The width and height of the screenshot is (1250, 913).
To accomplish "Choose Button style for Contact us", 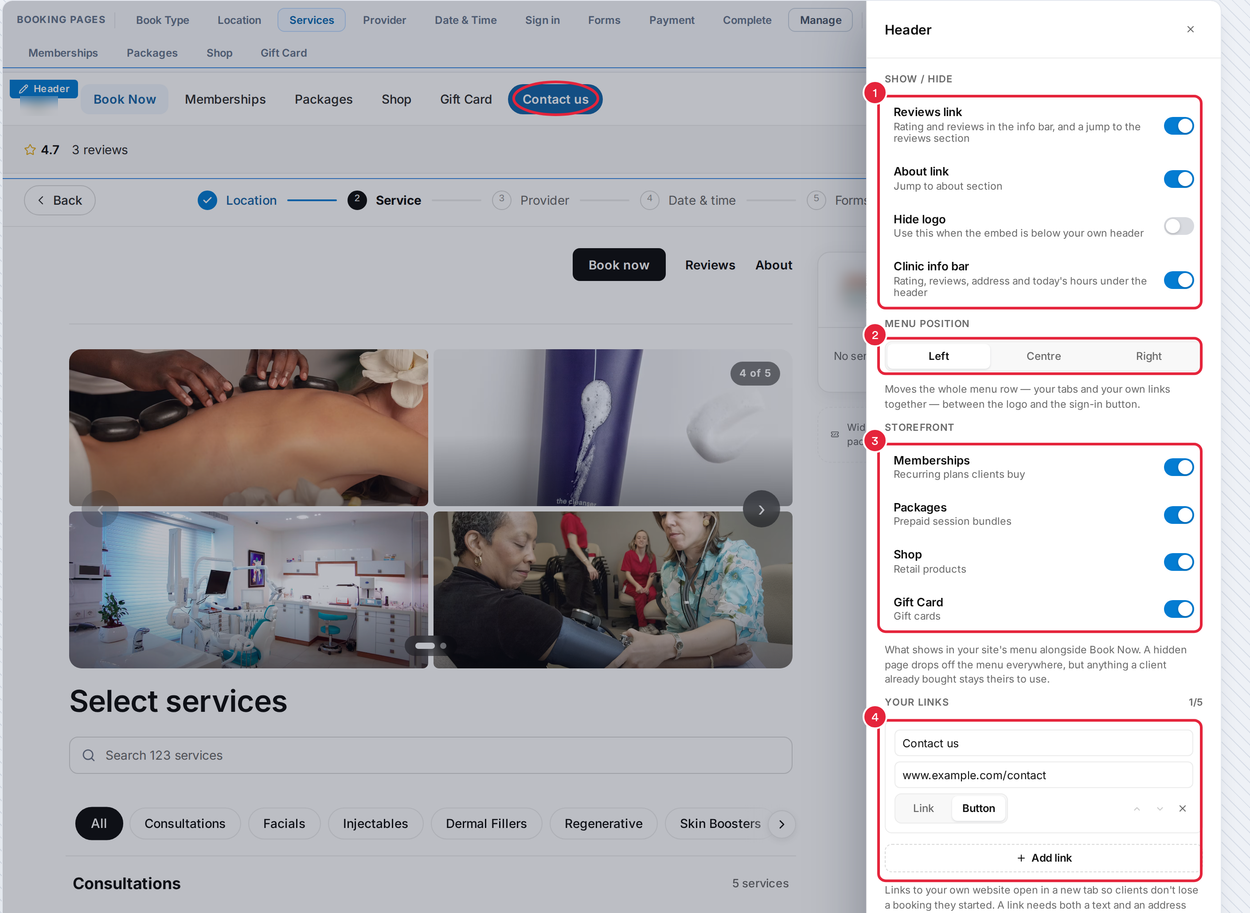I will click(x=978, y=809).
